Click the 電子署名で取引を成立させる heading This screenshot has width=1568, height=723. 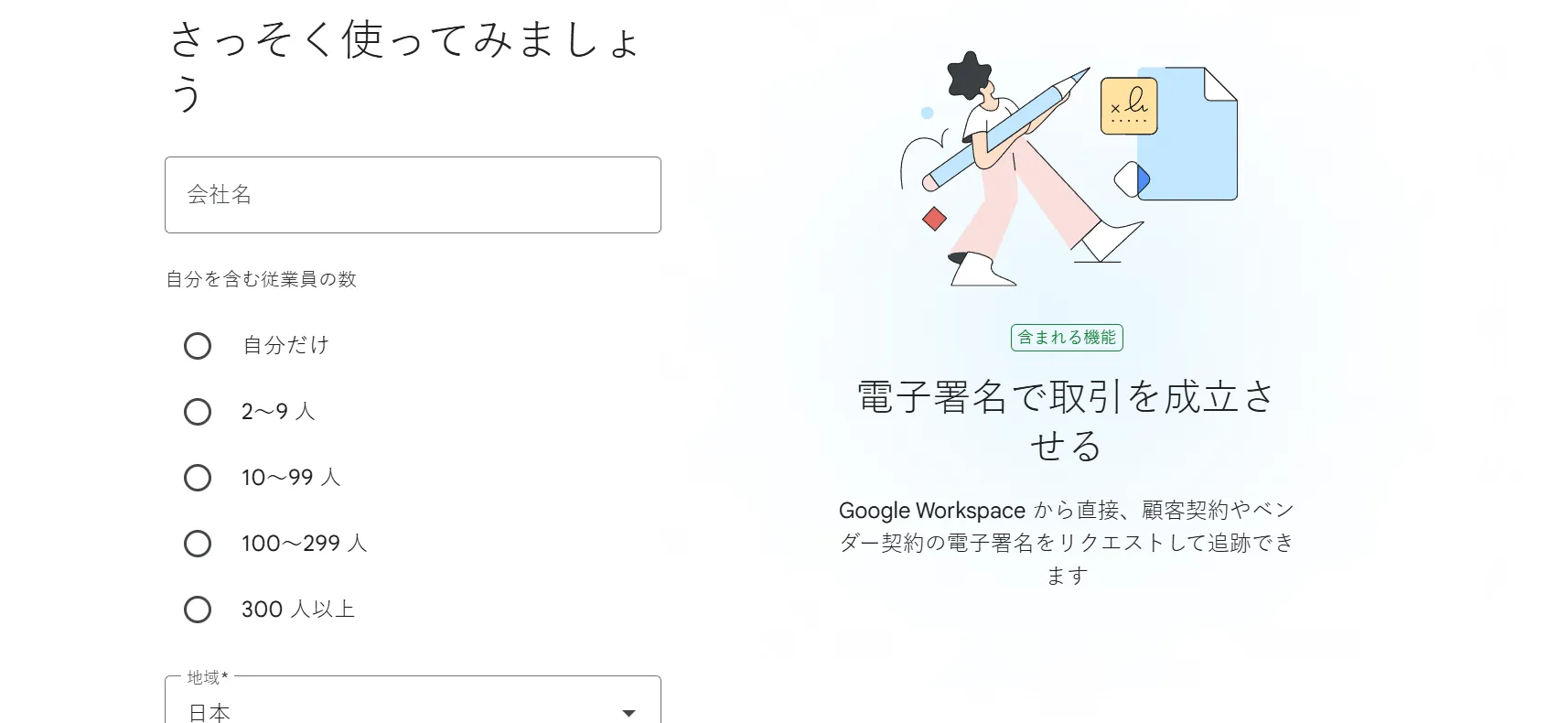[1067, 421]
